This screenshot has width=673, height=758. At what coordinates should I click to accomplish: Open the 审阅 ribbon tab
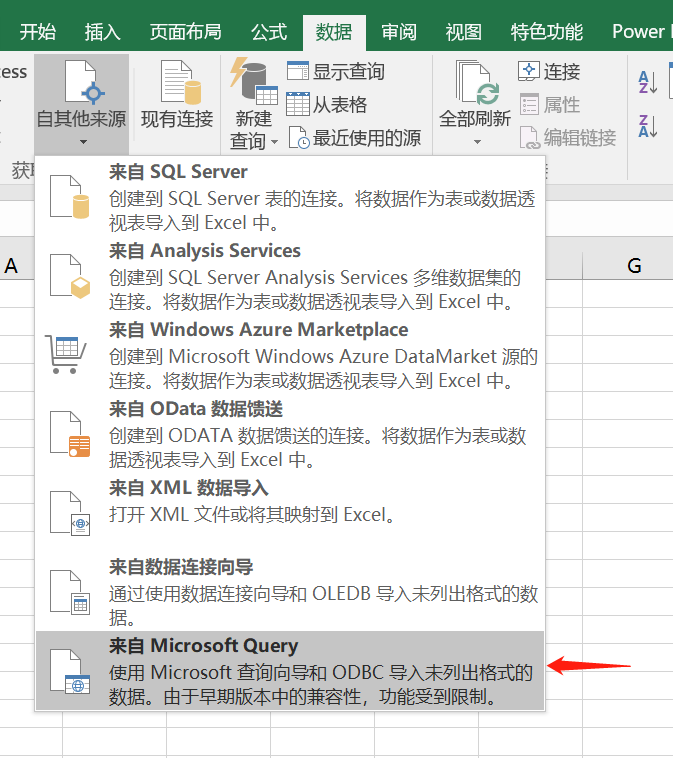(x=399, y=32)
